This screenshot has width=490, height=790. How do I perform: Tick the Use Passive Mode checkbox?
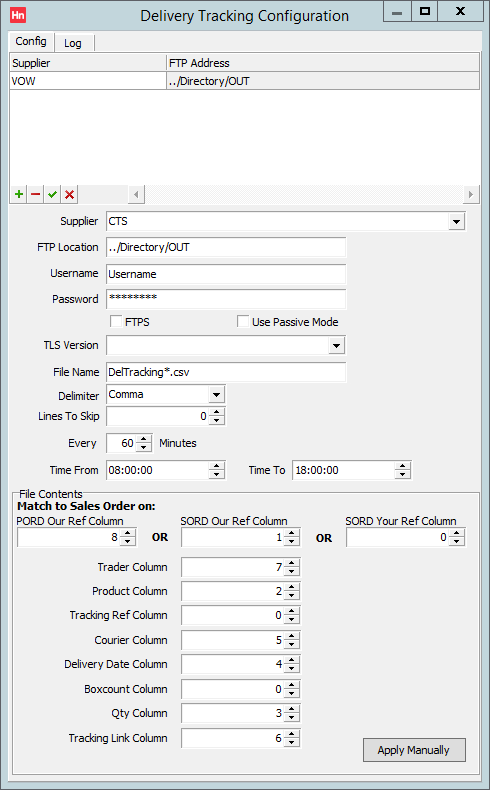(x=243, y=321)
